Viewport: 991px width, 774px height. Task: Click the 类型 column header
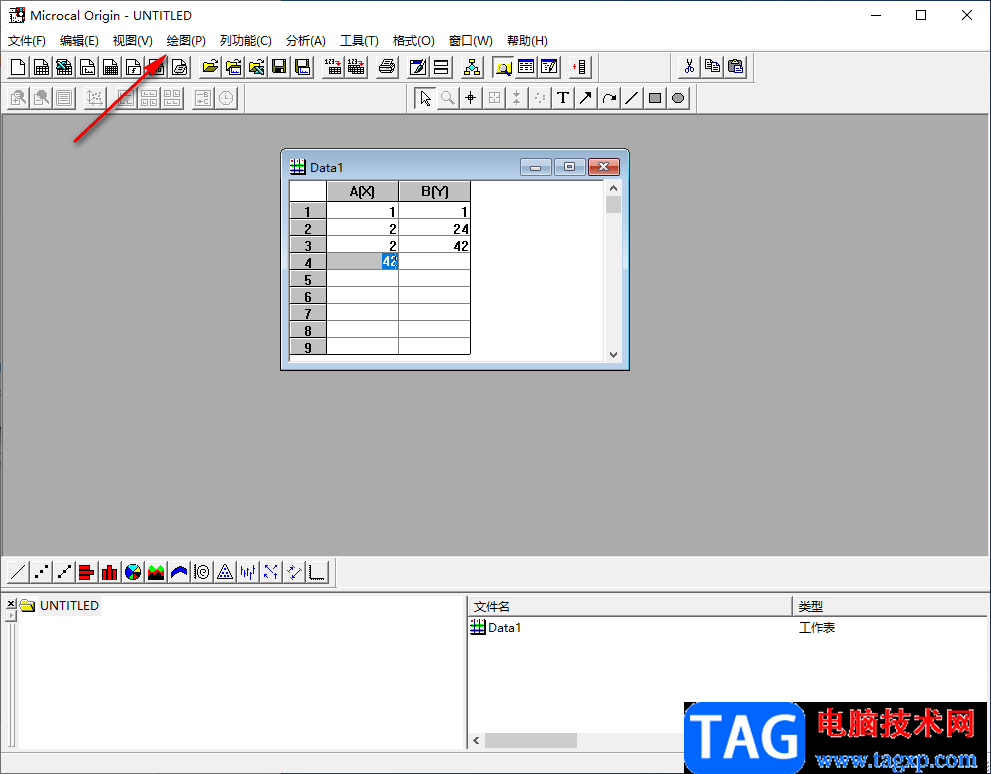(891, 607)
